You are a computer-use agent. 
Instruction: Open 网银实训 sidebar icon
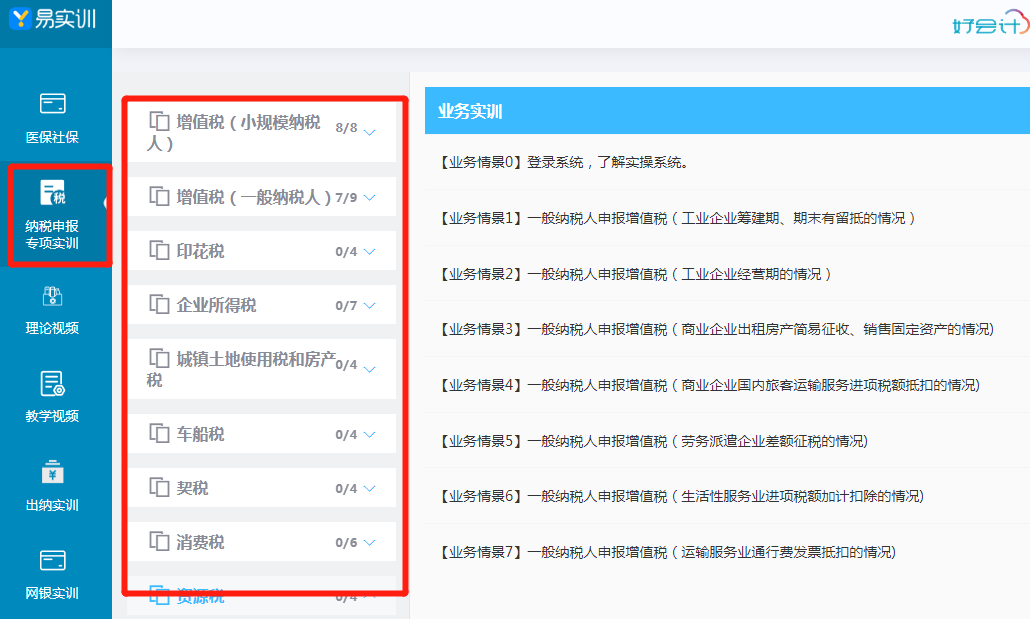click(x=53, y=561)
